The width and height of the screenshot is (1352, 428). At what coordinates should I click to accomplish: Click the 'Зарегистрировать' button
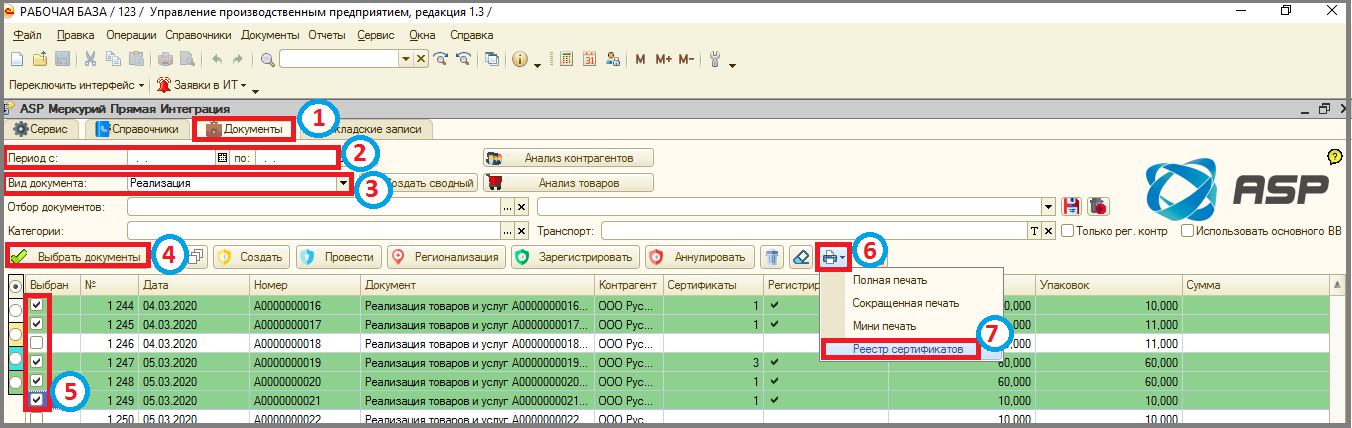click(576, 257)
